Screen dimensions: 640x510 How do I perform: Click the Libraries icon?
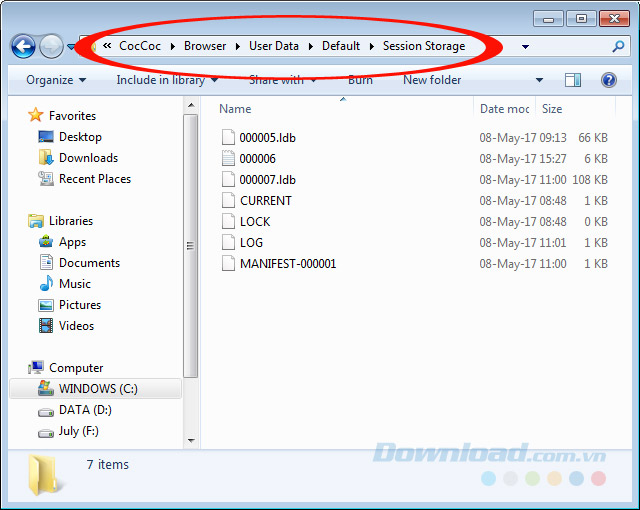(36, 221)
